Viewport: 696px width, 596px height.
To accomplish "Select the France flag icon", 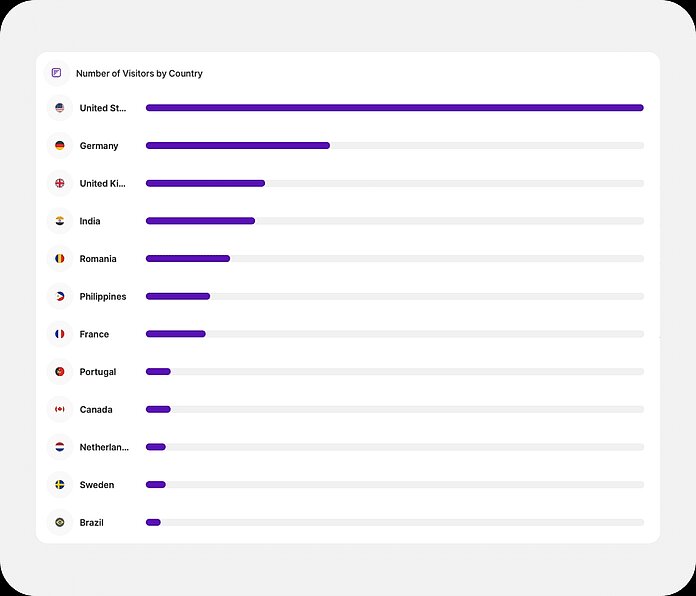I will coord(60,334).
